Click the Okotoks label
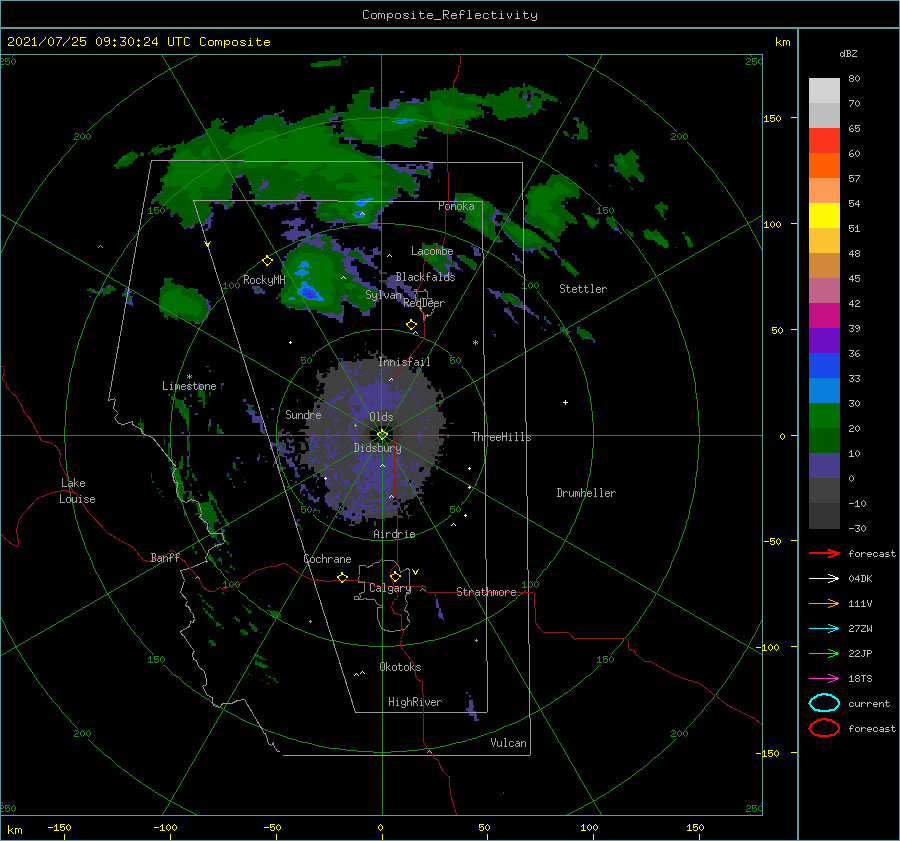The image size is (900, 841). (400, 667)
